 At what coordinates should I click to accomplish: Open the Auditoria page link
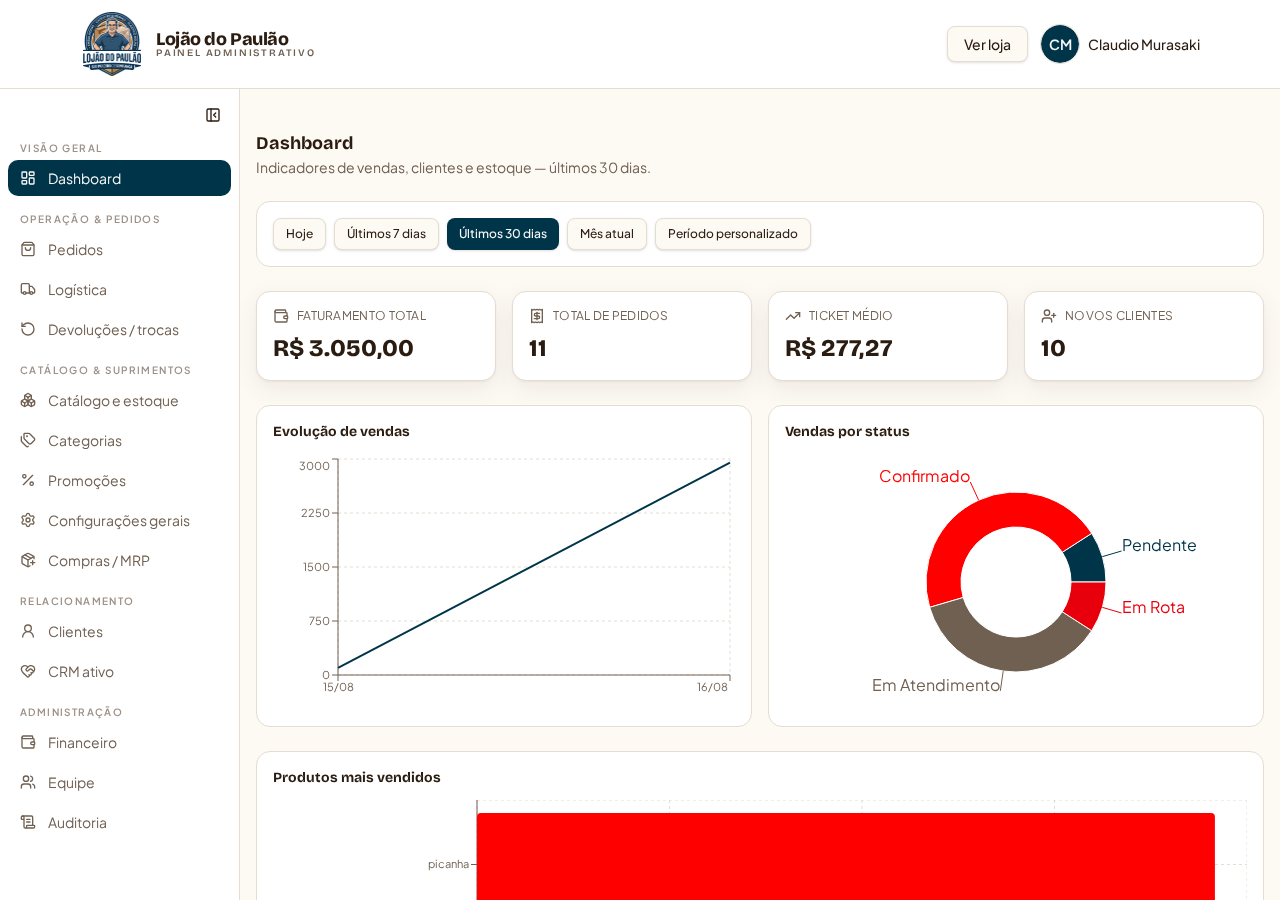click(x=119, y=822)
